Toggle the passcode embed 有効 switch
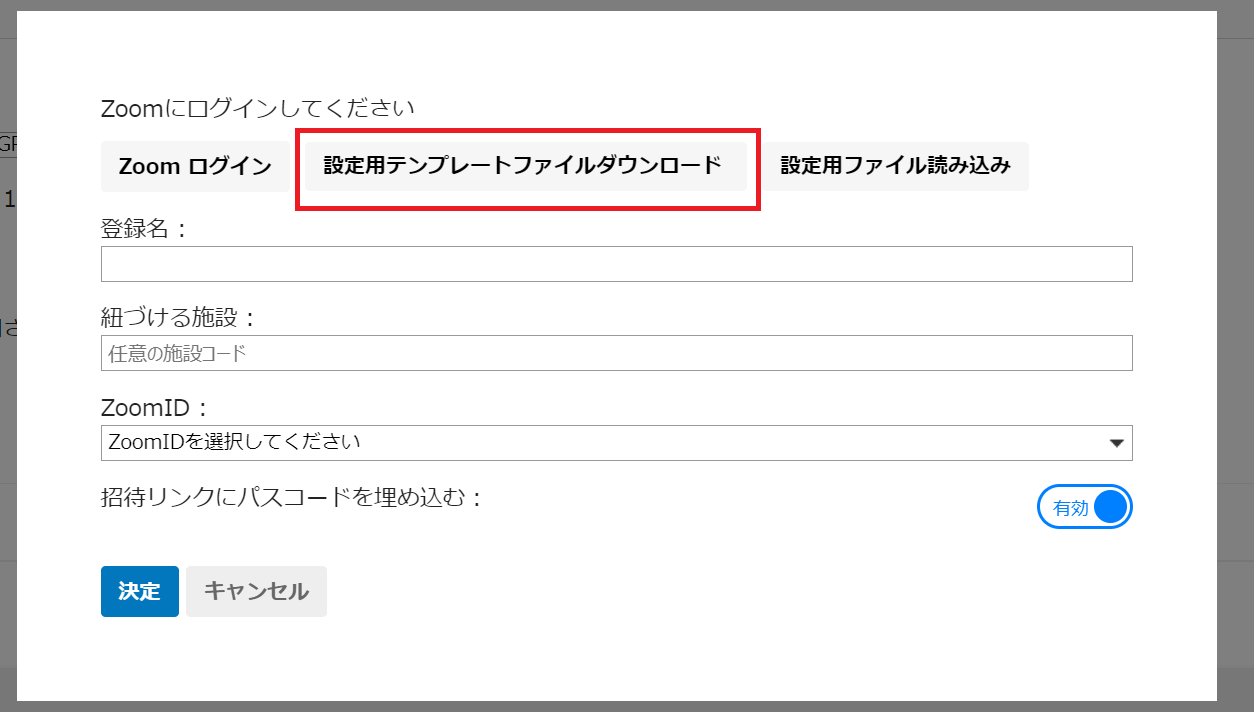Image resolution: width=1254 pixels, height=712 pixels. 1084,507
